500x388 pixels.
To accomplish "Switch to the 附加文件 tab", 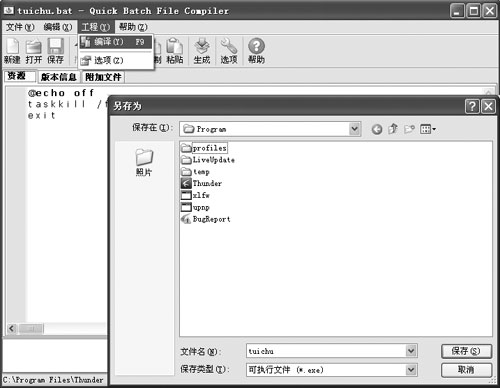I will 103,77.
